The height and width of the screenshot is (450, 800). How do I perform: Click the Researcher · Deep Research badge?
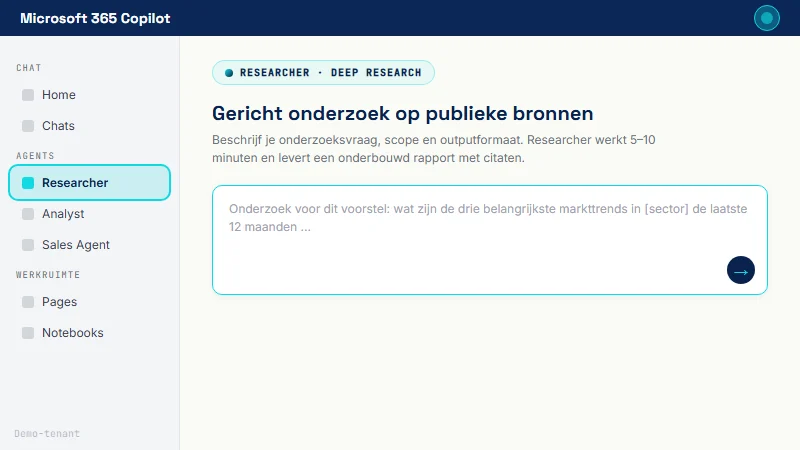coord(323,72)
